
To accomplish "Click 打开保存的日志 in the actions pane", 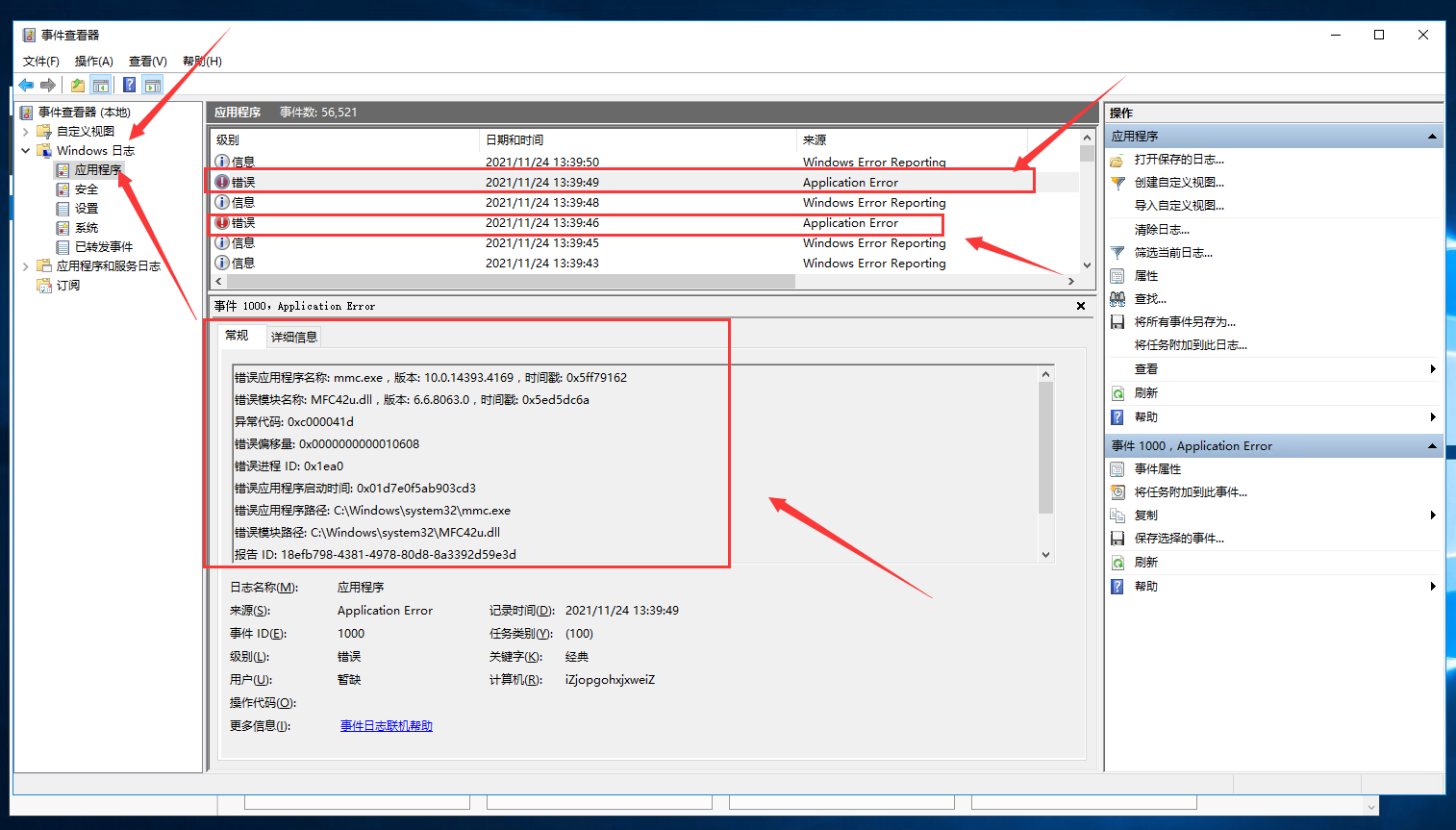I will [1178, 160].
